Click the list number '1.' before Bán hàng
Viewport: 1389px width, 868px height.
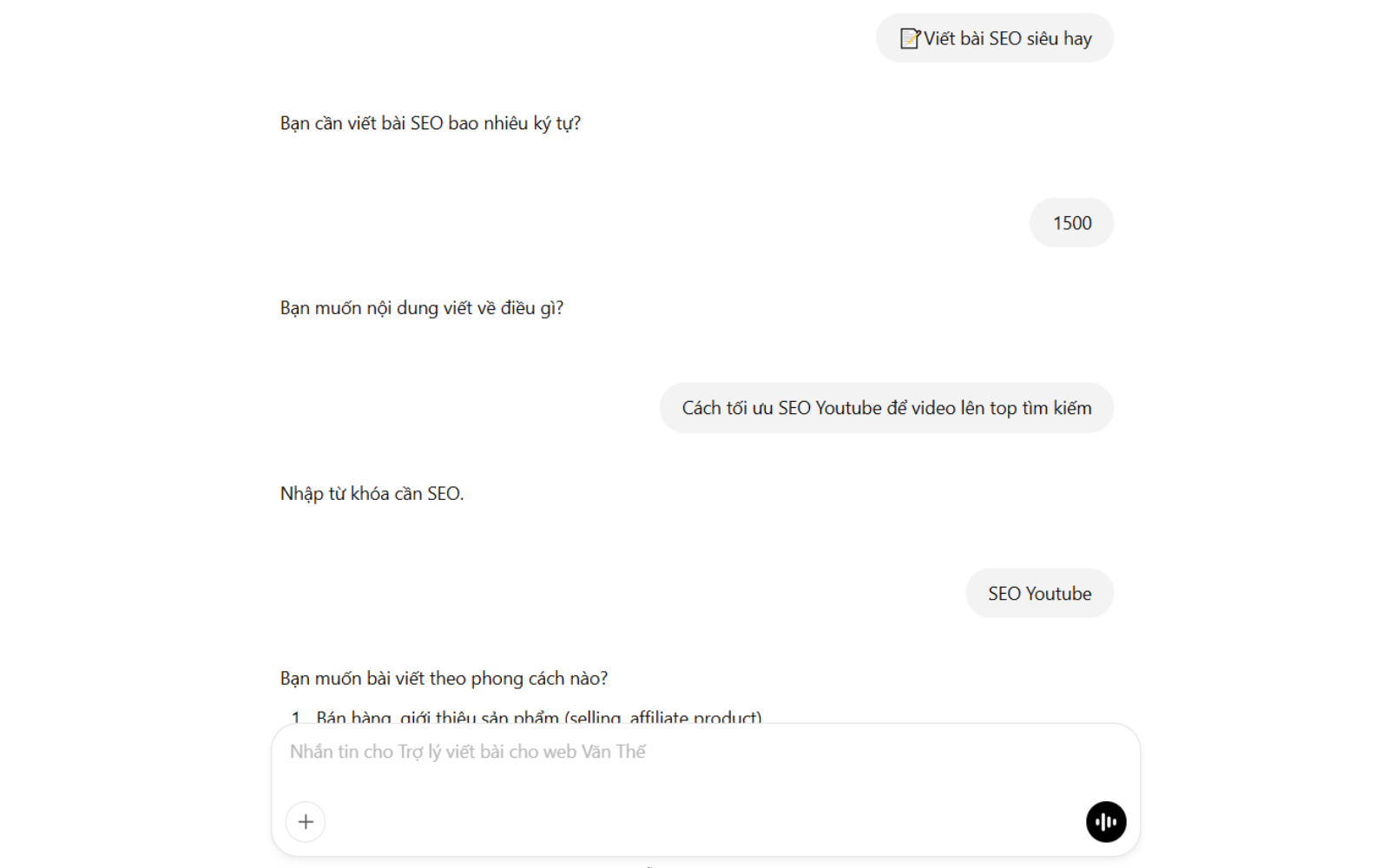click(297, 717)
